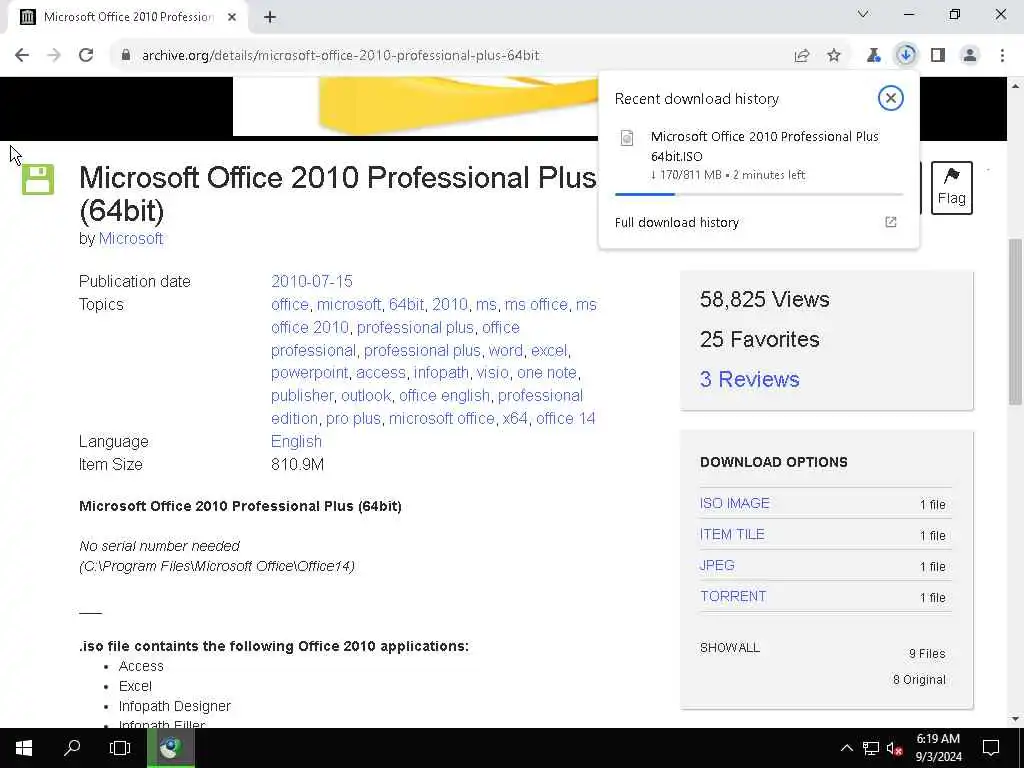Open the 'excel' topic link
This screenshot has width=1024, height=768.
(549, 351)
